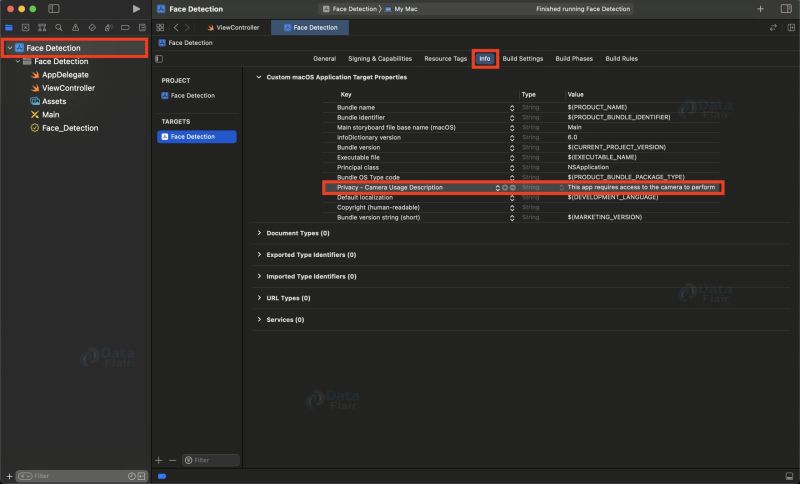Run the project with the play button
Viewport: 800px width, 484px height.
[136, 9]
